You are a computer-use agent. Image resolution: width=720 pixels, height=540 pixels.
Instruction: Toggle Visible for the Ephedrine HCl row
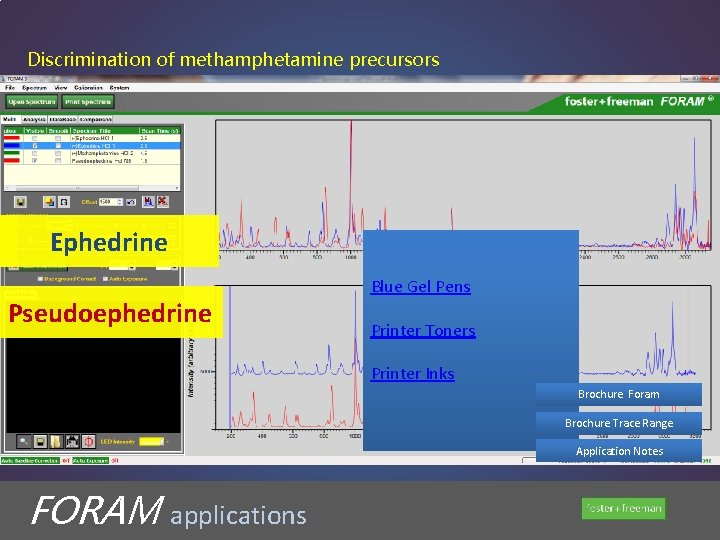34,138
